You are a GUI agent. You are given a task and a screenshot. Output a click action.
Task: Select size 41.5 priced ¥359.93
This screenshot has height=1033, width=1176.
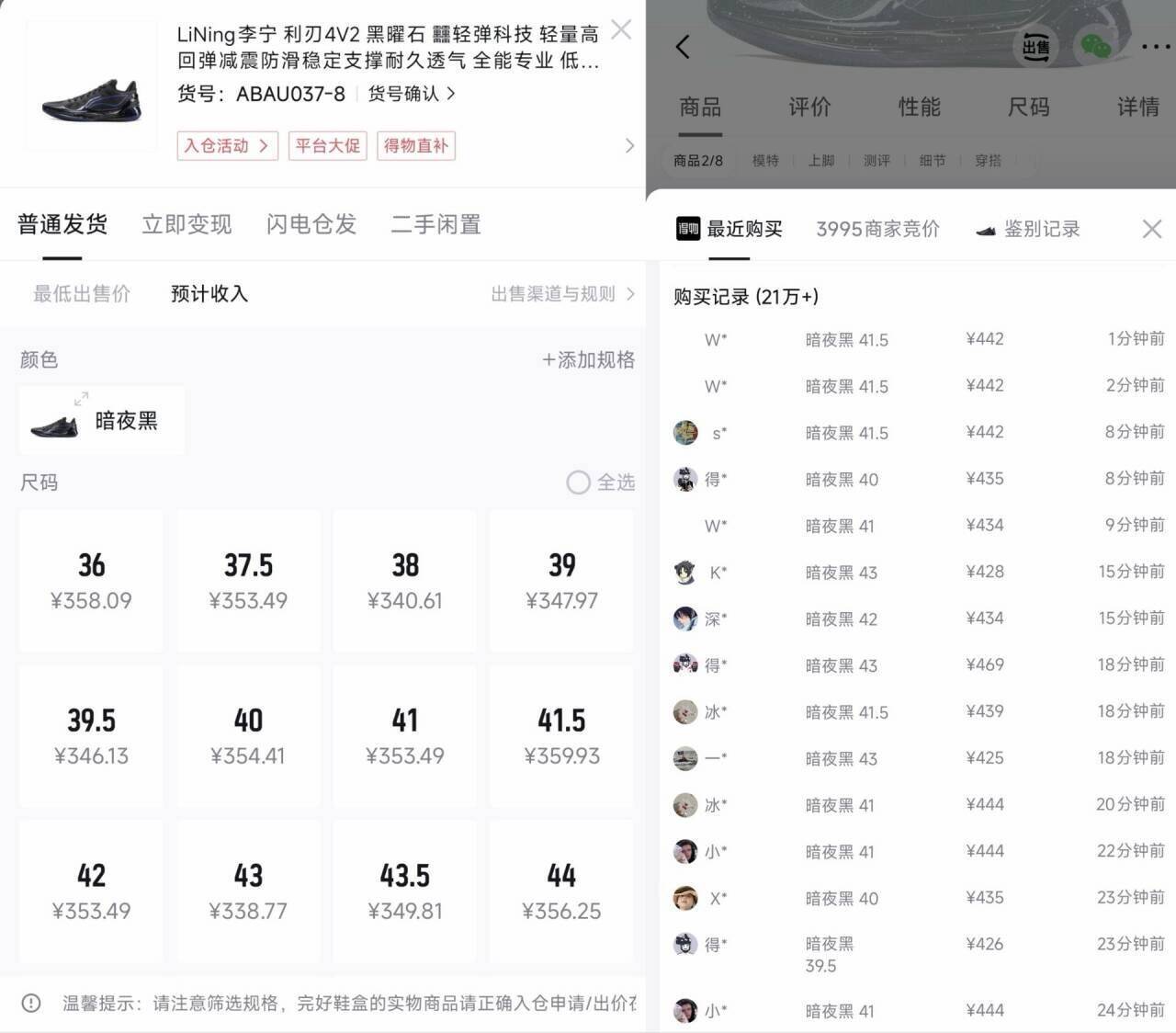[561, 736]
